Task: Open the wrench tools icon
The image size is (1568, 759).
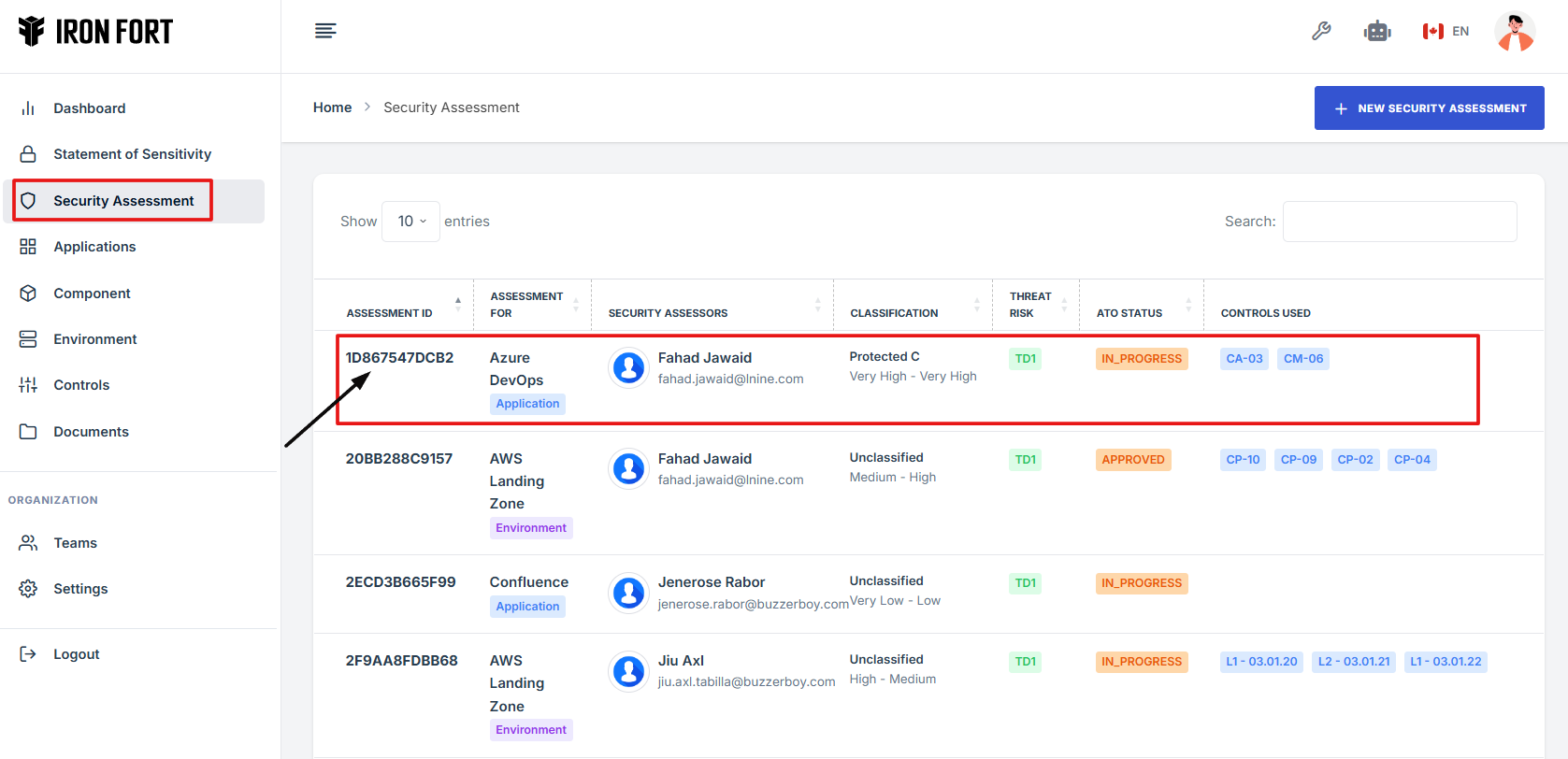Action: coord(1321,31)
